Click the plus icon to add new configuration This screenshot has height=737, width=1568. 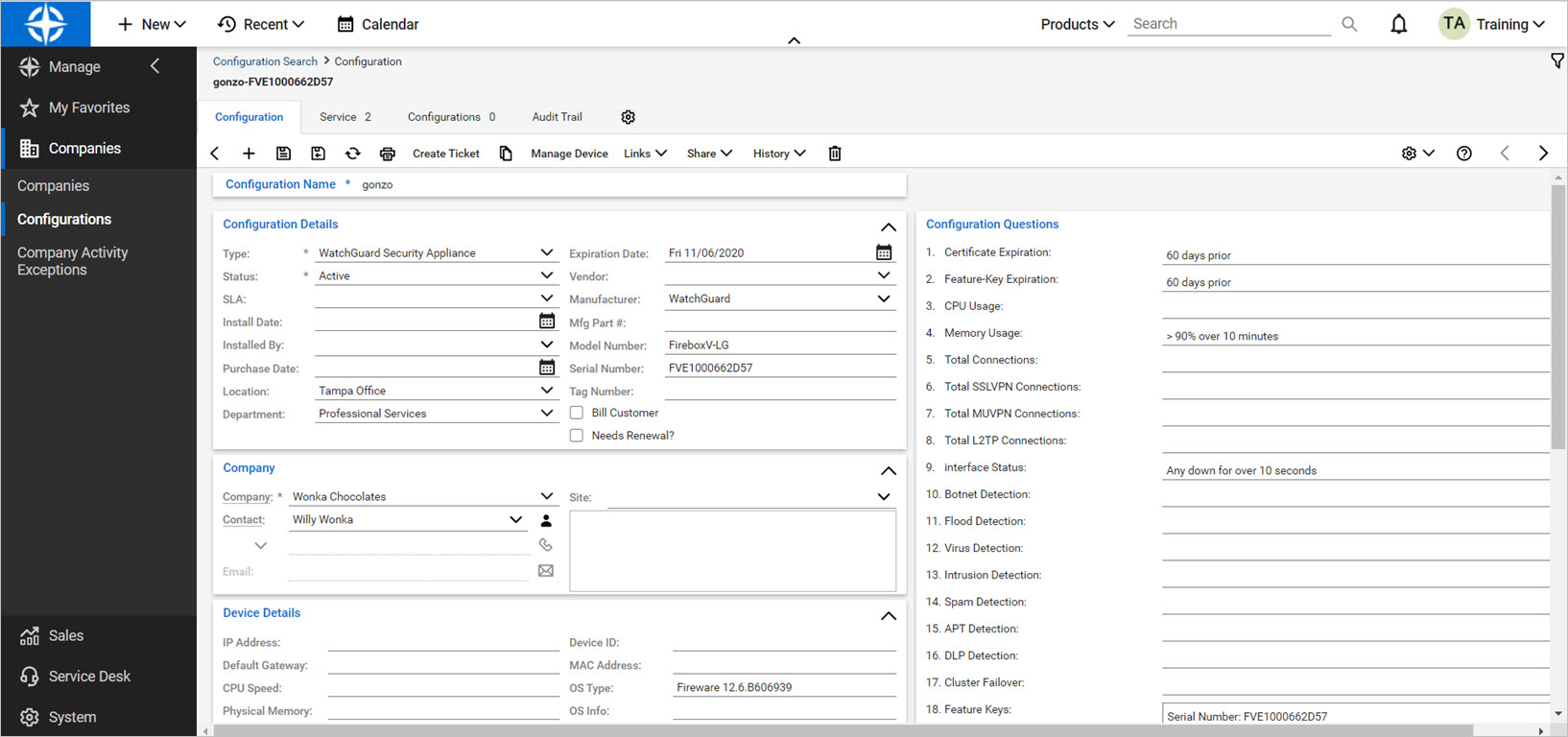pos(249,154)
